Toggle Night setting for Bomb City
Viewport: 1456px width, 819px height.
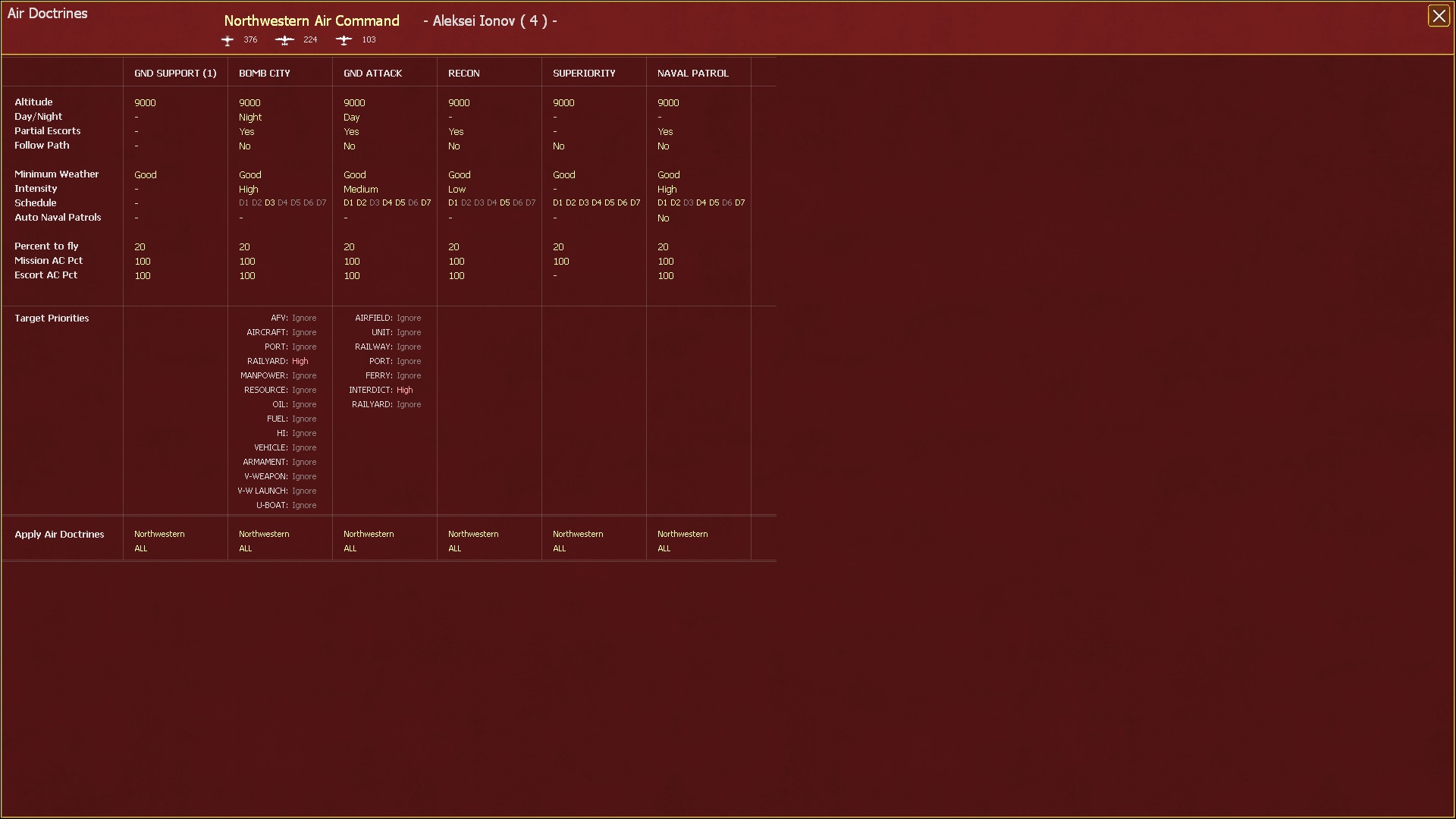(x=250, y=117)
